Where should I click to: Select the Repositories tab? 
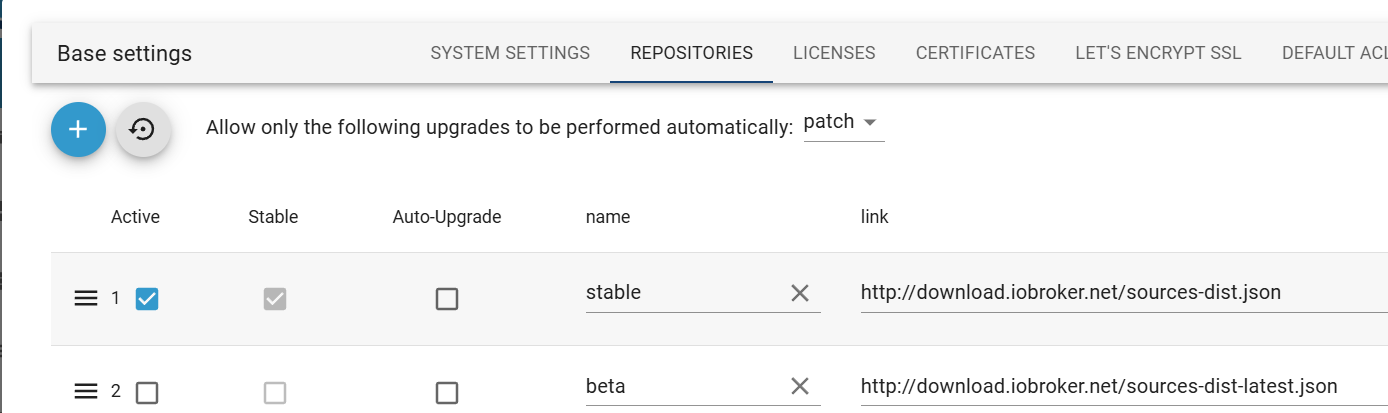pos(691,53)
